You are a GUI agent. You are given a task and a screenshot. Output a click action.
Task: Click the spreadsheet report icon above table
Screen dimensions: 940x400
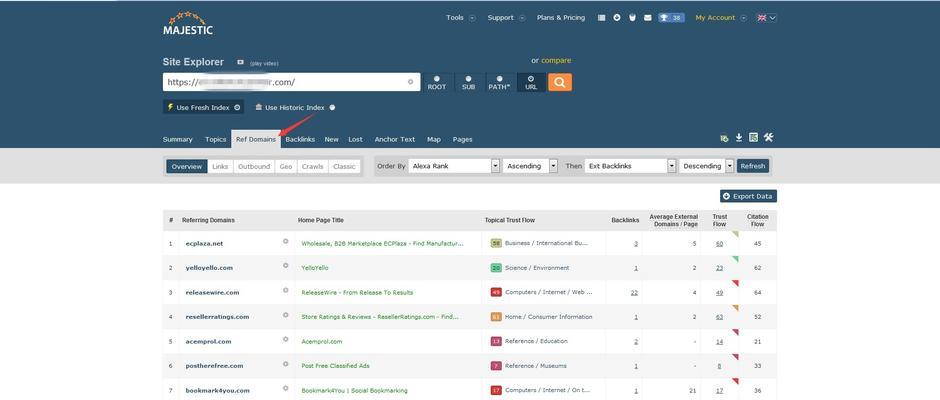point(754,138)
